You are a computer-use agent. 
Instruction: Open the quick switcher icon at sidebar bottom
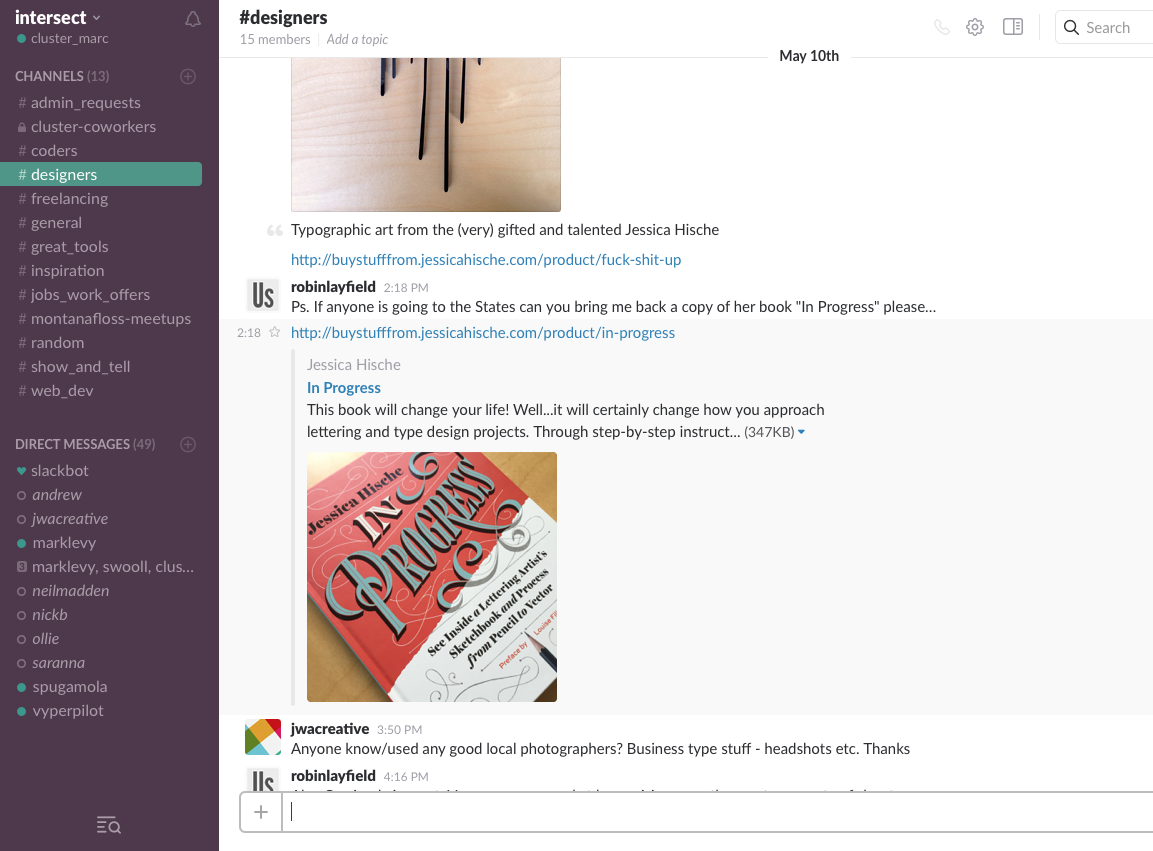click(109, 825)
